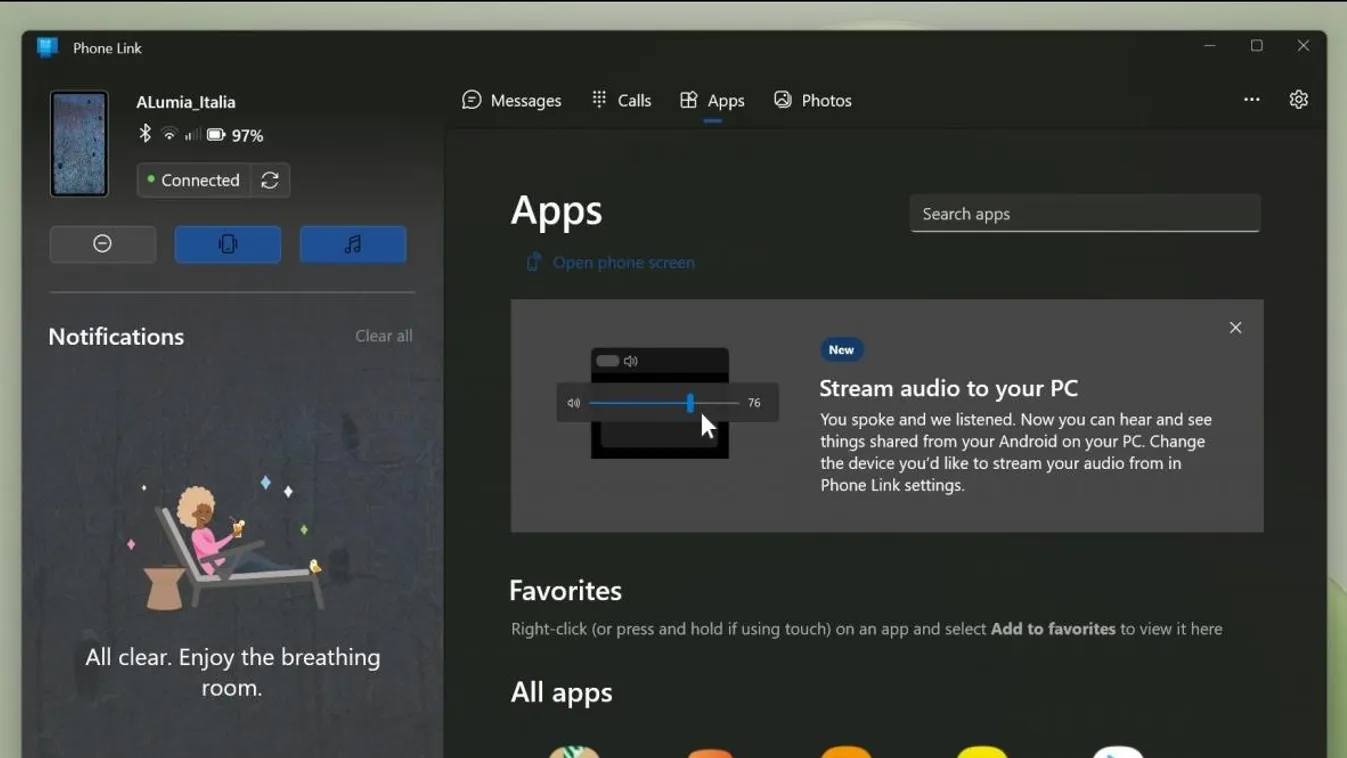Click the Favorites heading
The width and height of the screenshot is (1347, 758).
click(566, 590)
